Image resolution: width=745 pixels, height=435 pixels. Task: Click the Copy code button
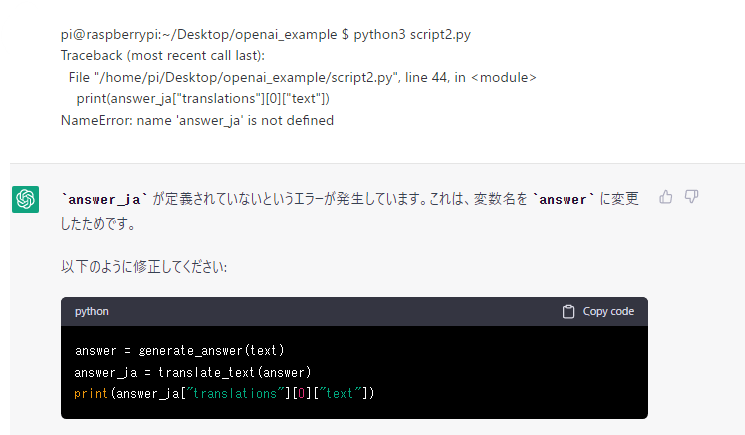point(598,312)
